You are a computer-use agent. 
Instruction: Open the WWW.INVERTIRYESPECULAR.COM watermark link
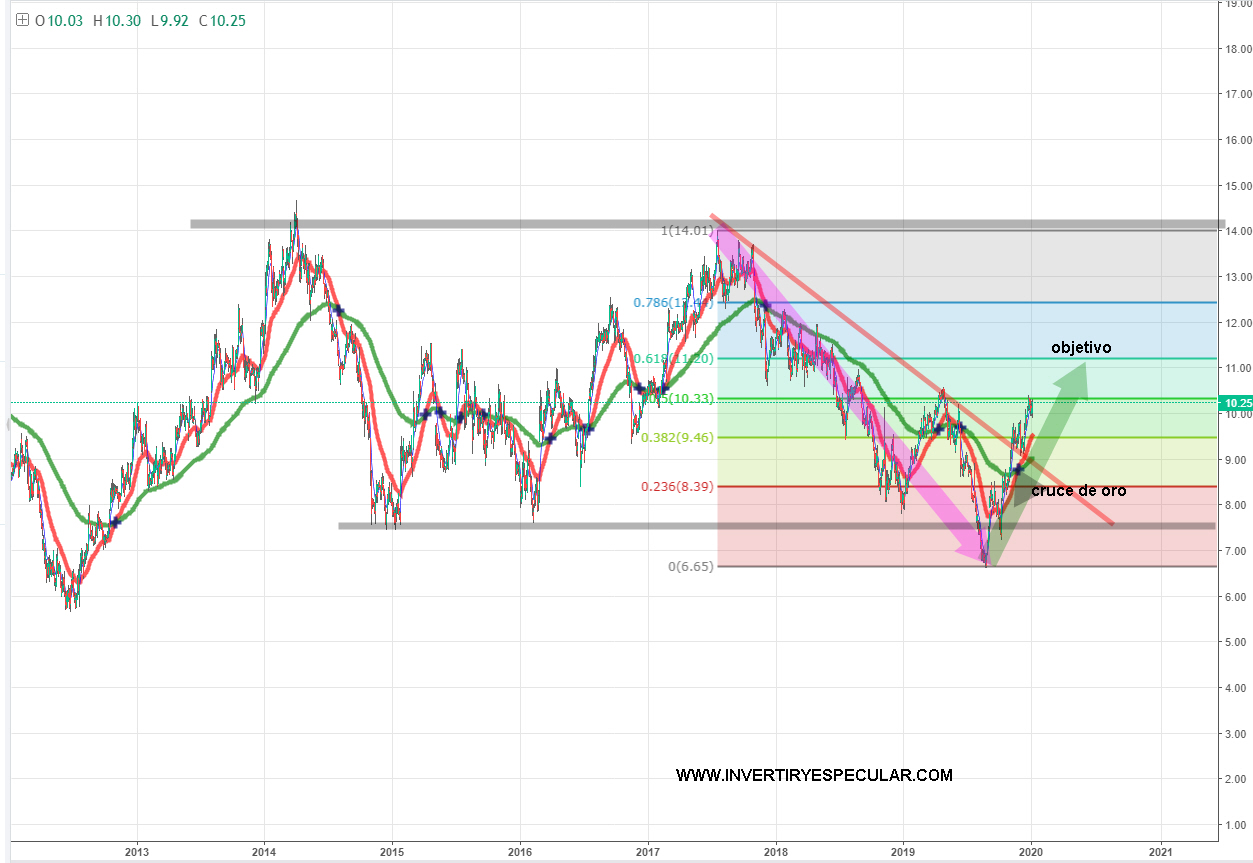point(814,775)
